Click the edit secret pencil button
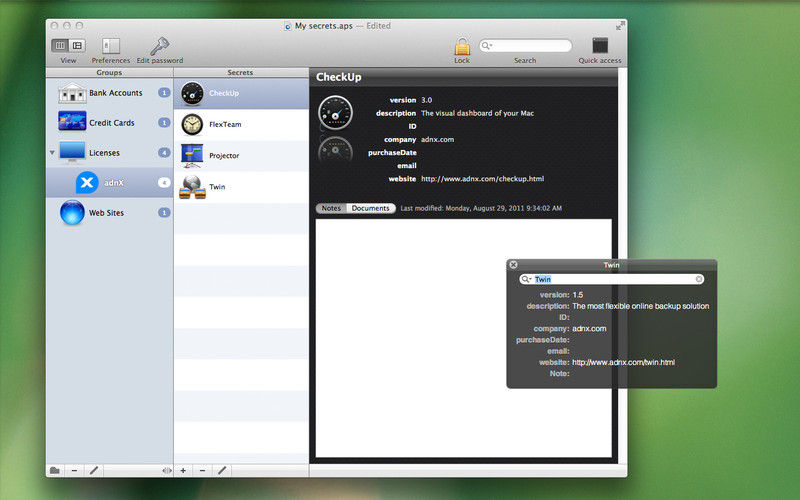Screen dimensions: 800x500 [222, 470]
